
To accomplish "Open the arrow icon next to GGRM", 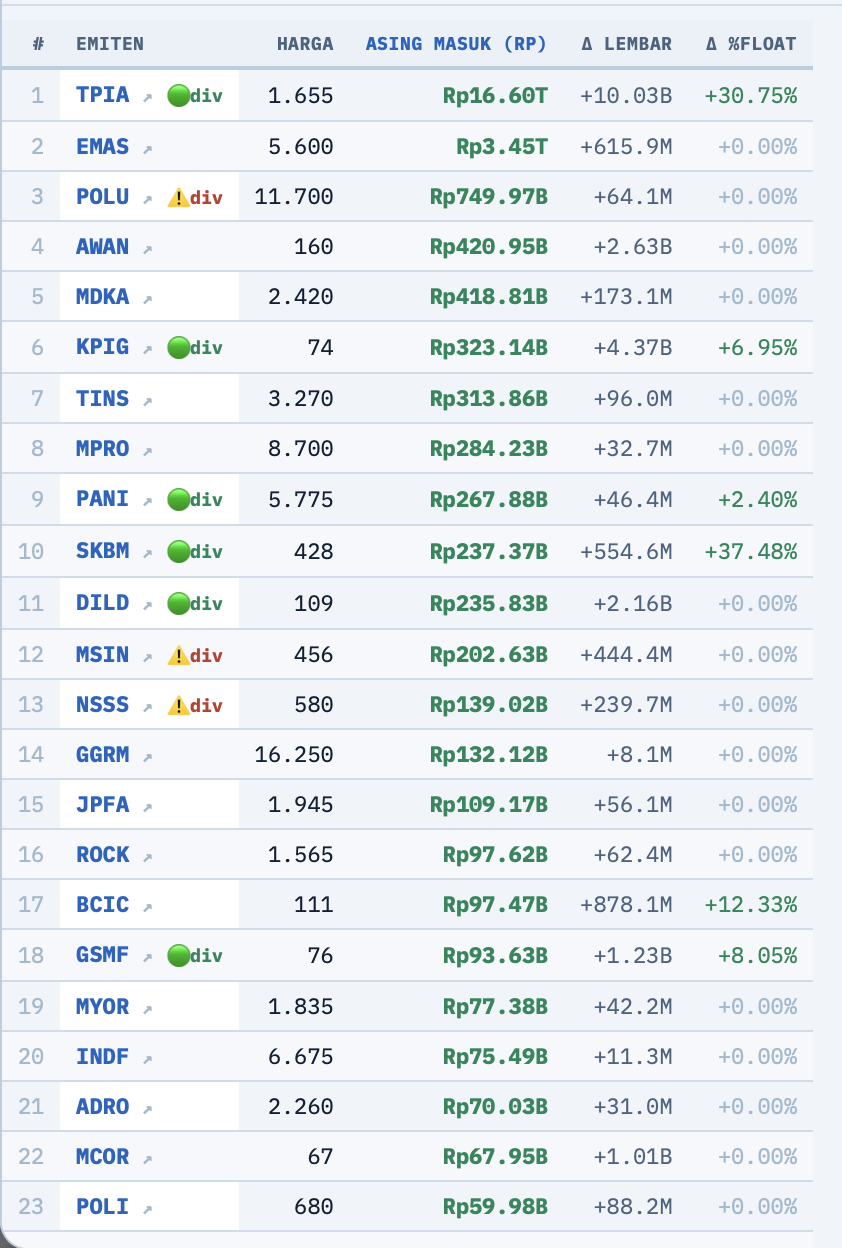I will pyautogui.click(x=147, y=757).
